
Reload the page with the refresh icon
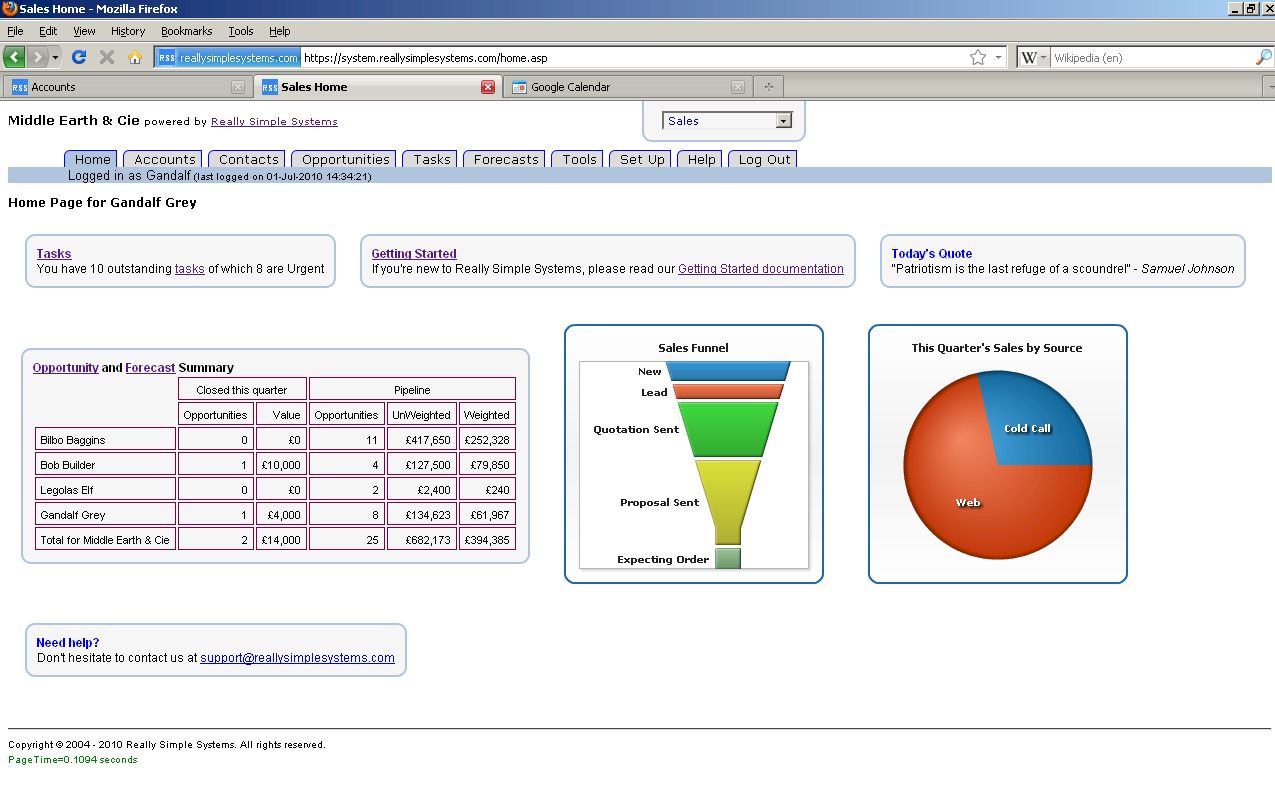point(80,57)
